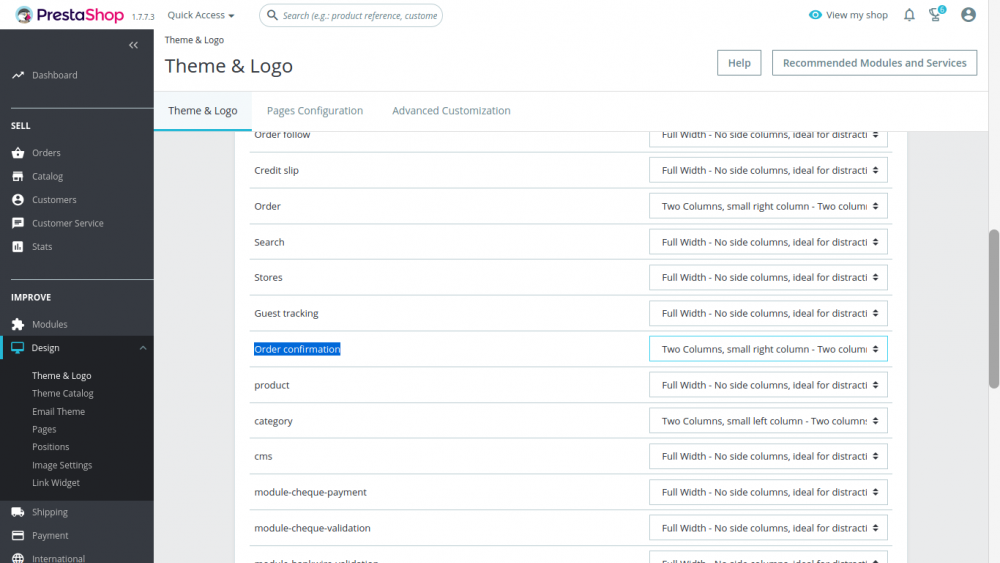1000x563 pixels.
Task: Click the module-cheque-validation row label
Action: [312, 528]
